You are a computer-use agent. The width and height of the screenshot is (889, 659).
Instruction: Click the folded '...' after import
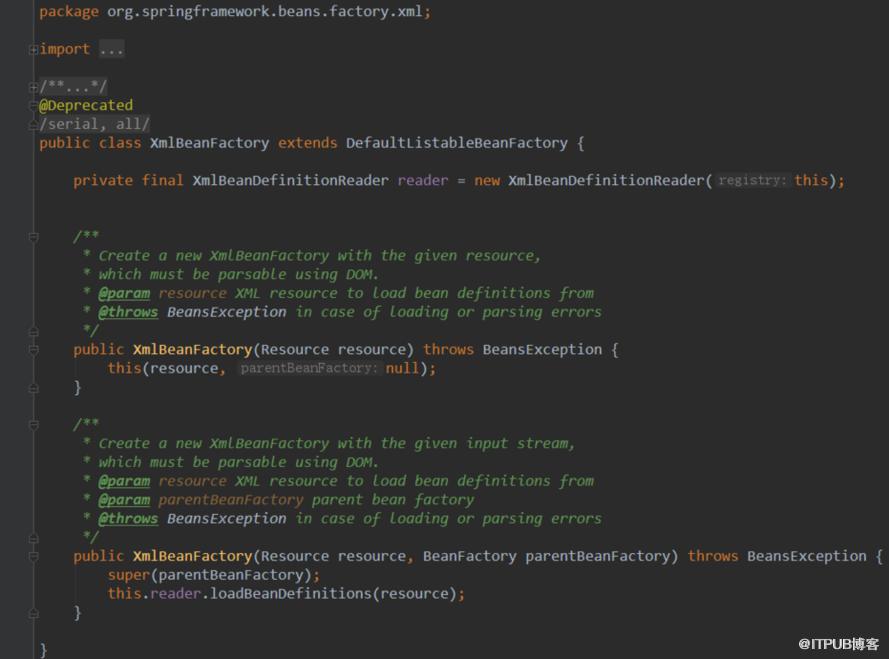[x=111, y=49]
